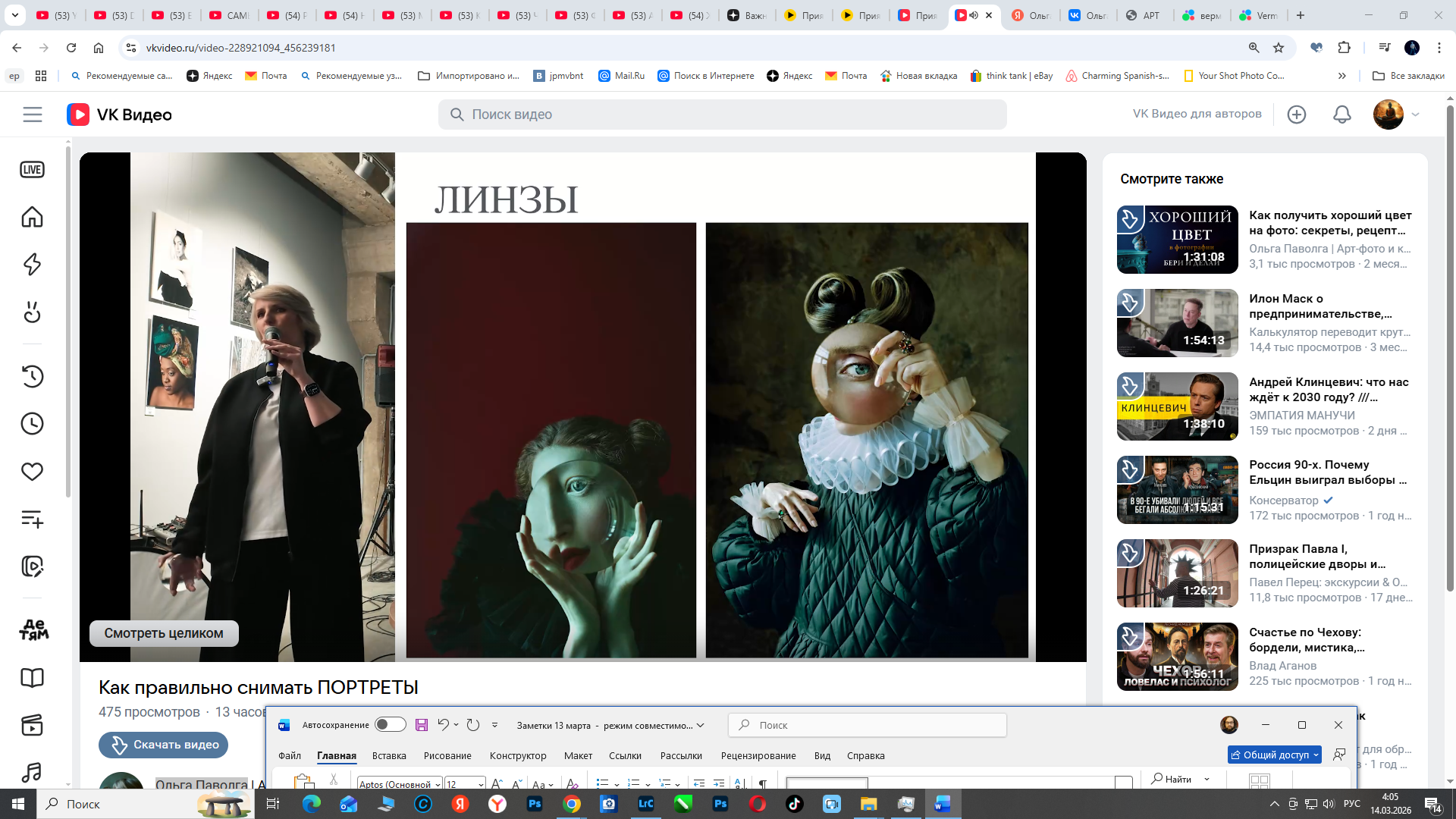
Task: Click the plus upload video icon
Action: [1297, 115]
